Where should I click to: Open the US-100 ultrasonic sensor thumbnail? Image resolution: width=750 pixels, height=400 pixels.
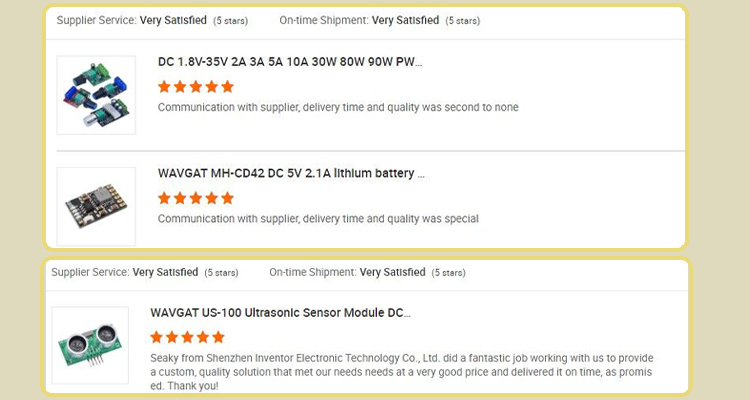click(90, 345)
